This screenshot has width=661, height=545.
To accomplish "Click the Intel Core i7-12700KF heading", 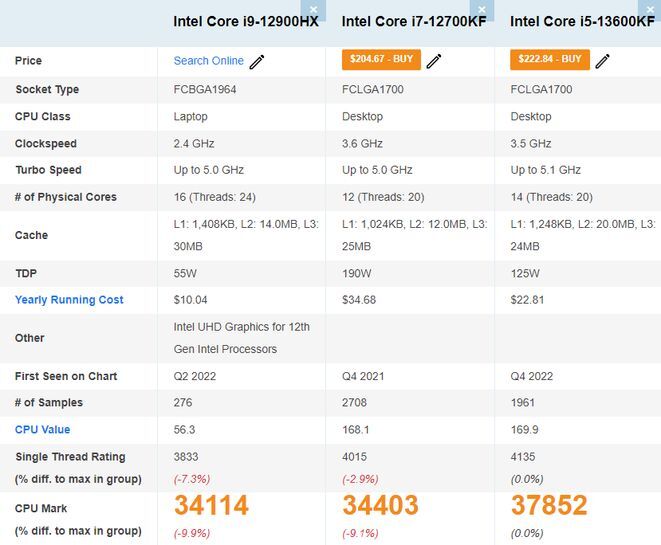I will tap(414, 22).
